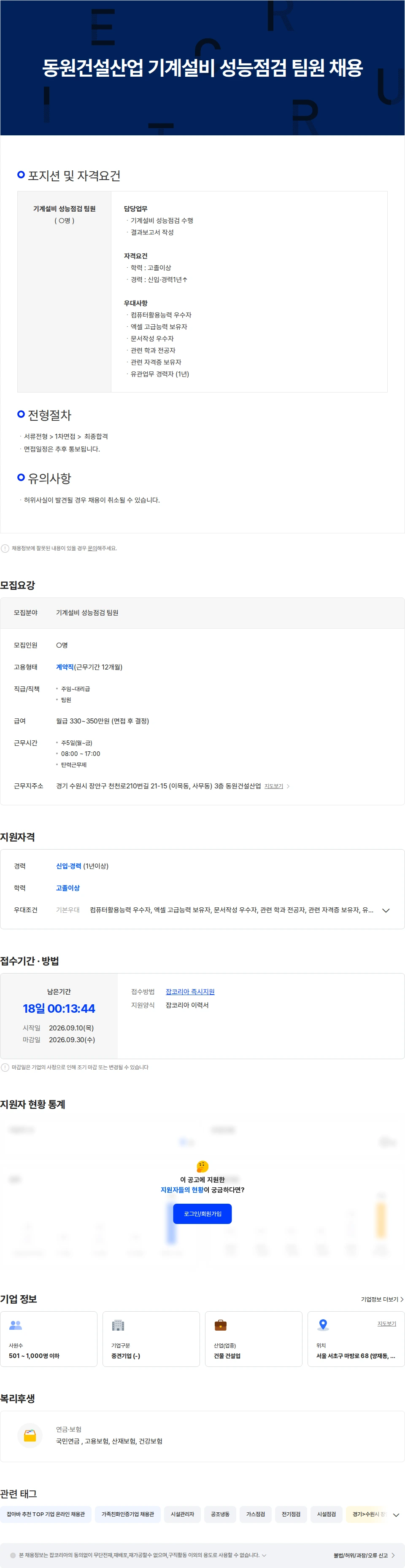
Task: Click the 건물 건설업 industry value
Action: [x=227, y=1356]
